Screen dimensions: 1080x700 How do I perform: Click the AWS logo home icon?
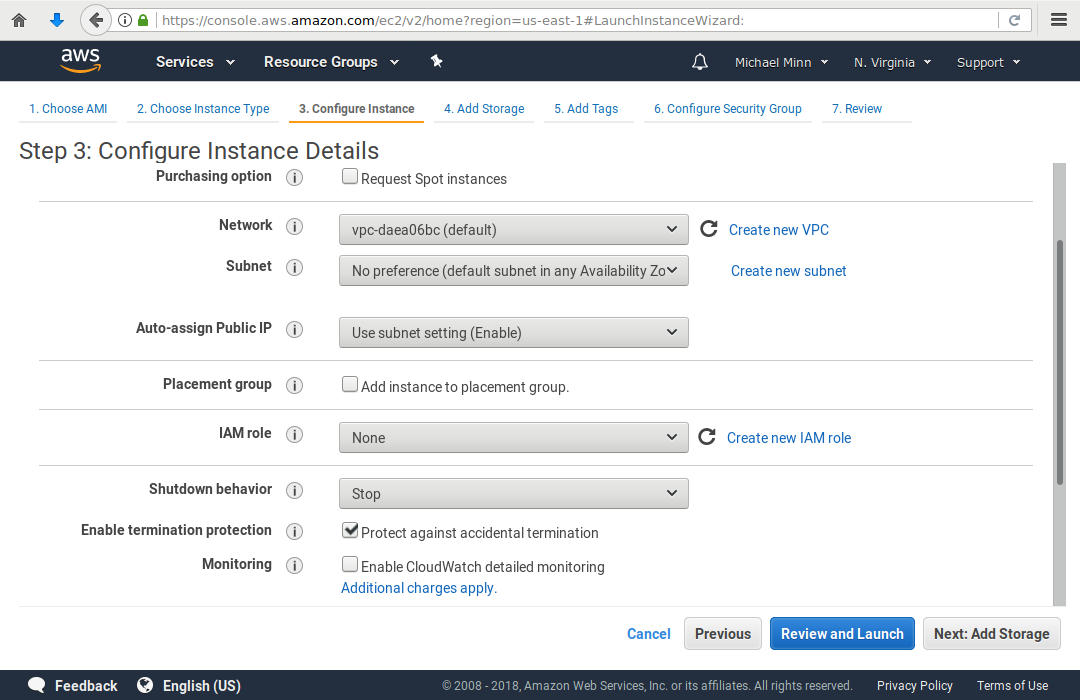pyautogui.click(x=80, y=61)
